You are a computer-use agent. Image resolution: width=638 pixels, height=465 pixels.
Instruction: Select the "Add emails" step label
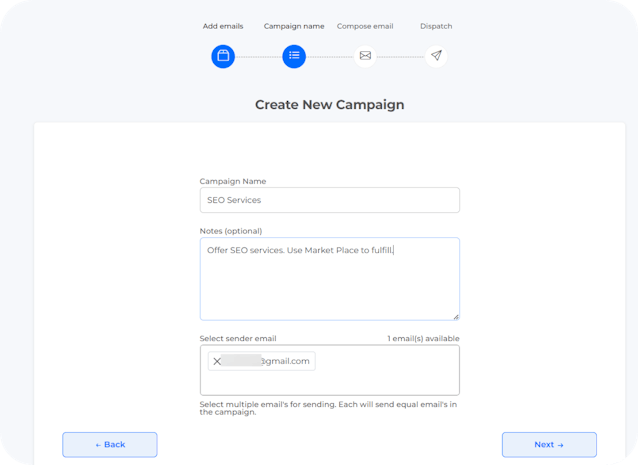(x=223, y=26)
